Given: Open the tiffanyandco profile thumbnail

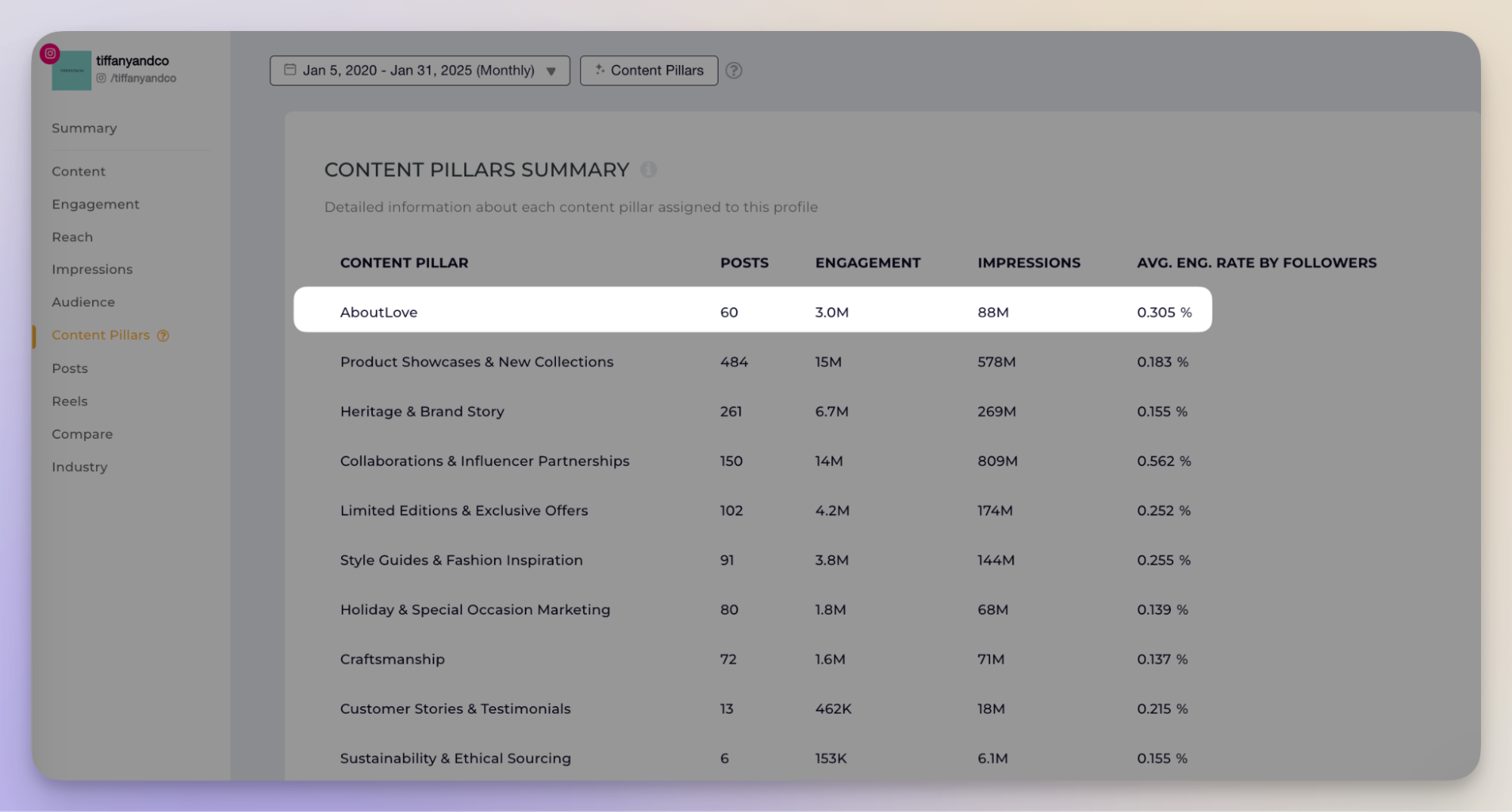Looking at the screenshot, I should tap(71, 70).
